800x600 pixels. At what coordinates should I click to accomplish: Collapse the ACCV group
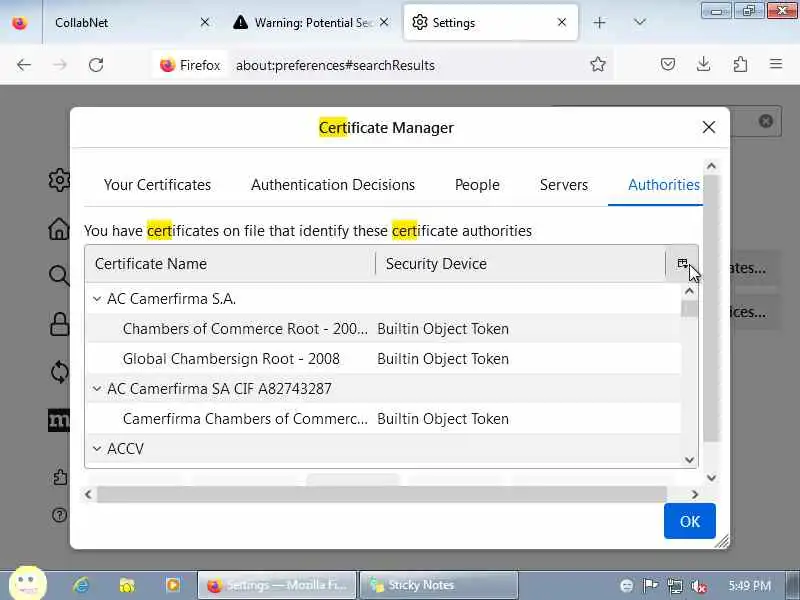coord(97,449)
